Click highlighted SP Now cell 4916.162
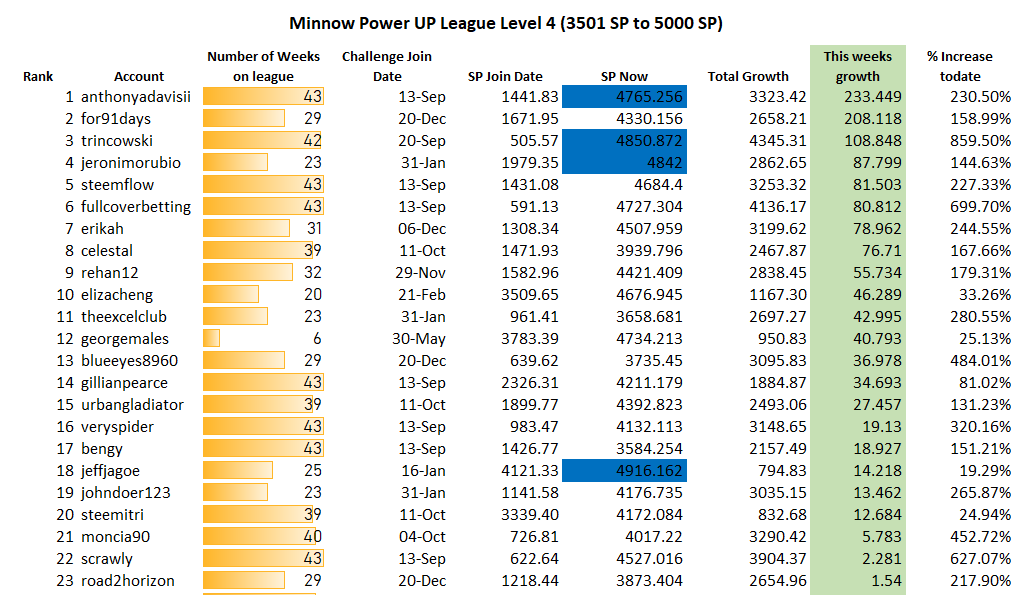 click(624, 471)
